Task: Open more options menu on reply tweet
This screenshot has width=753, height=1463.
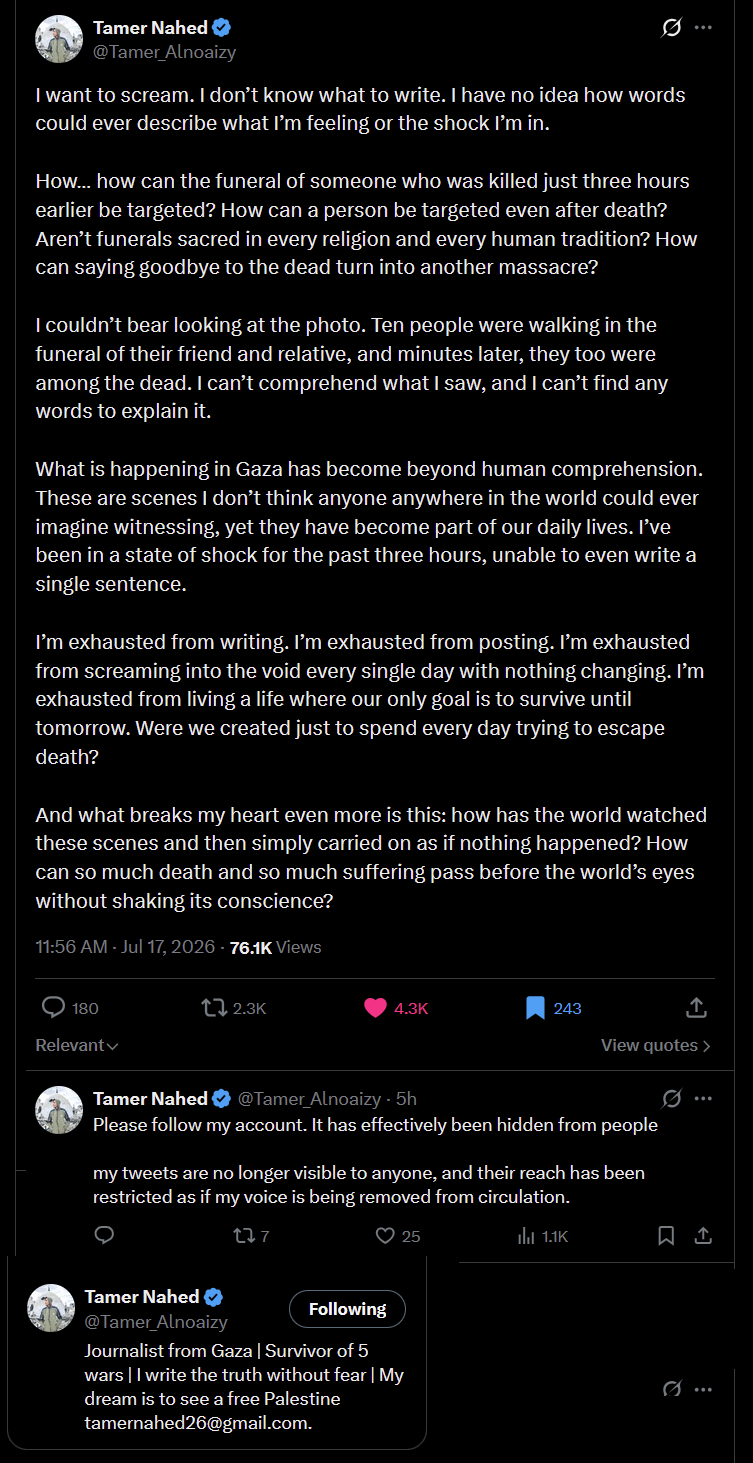Action: [x=703, y=1098]
